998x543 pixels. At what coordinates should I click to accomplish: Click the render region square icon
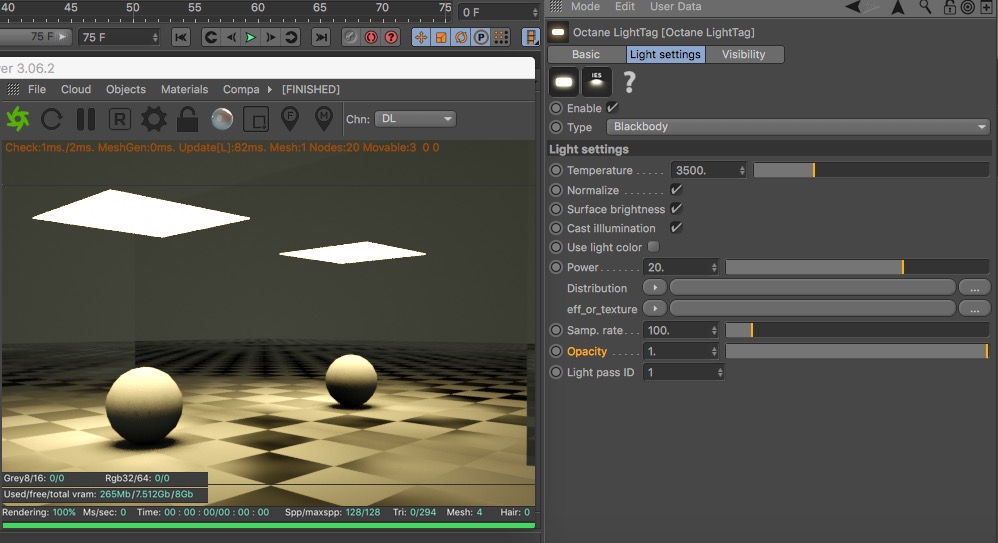(x=256, y=119)
